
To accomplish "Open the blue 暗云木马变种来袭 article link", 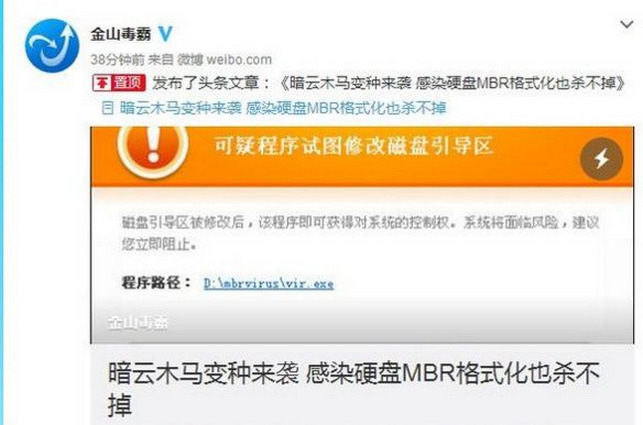I will click(x=283, y=108).
